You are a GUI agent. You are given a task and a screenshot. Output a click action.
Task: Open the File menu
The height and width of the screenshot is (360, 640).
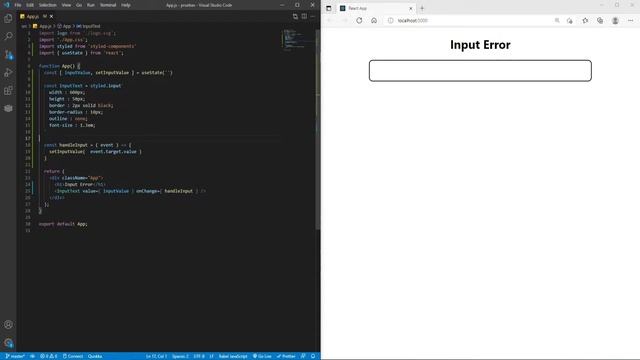(x=18, y=5)
